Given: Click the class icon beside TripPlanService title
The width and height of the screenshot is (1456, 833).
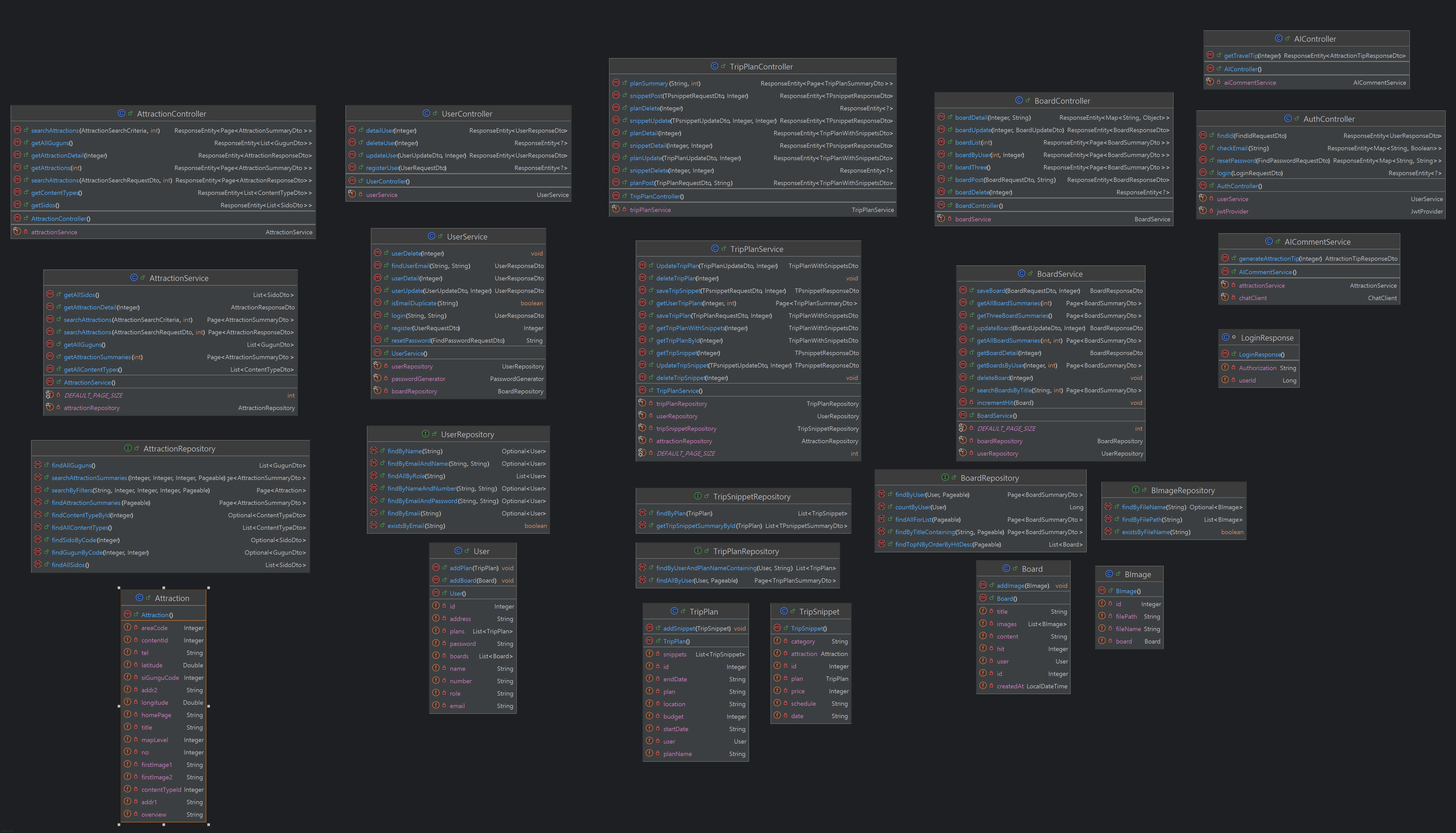Looking at the screenshot, I should pos(715,248).
